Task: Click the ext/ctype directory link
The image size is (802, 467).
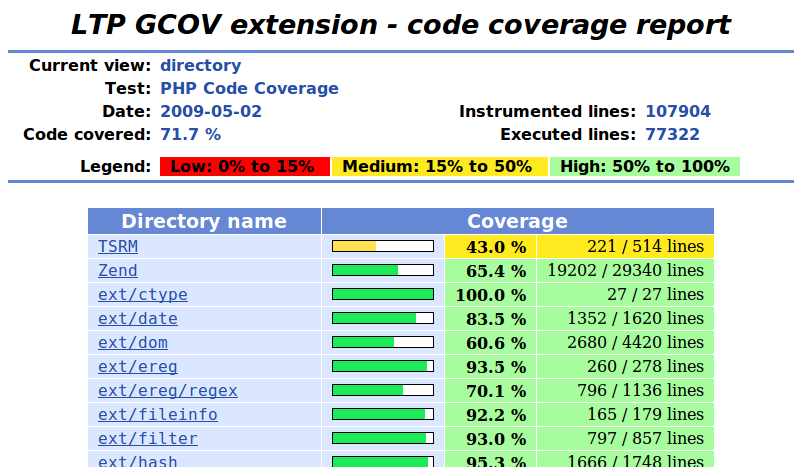Action: (142, 295)
